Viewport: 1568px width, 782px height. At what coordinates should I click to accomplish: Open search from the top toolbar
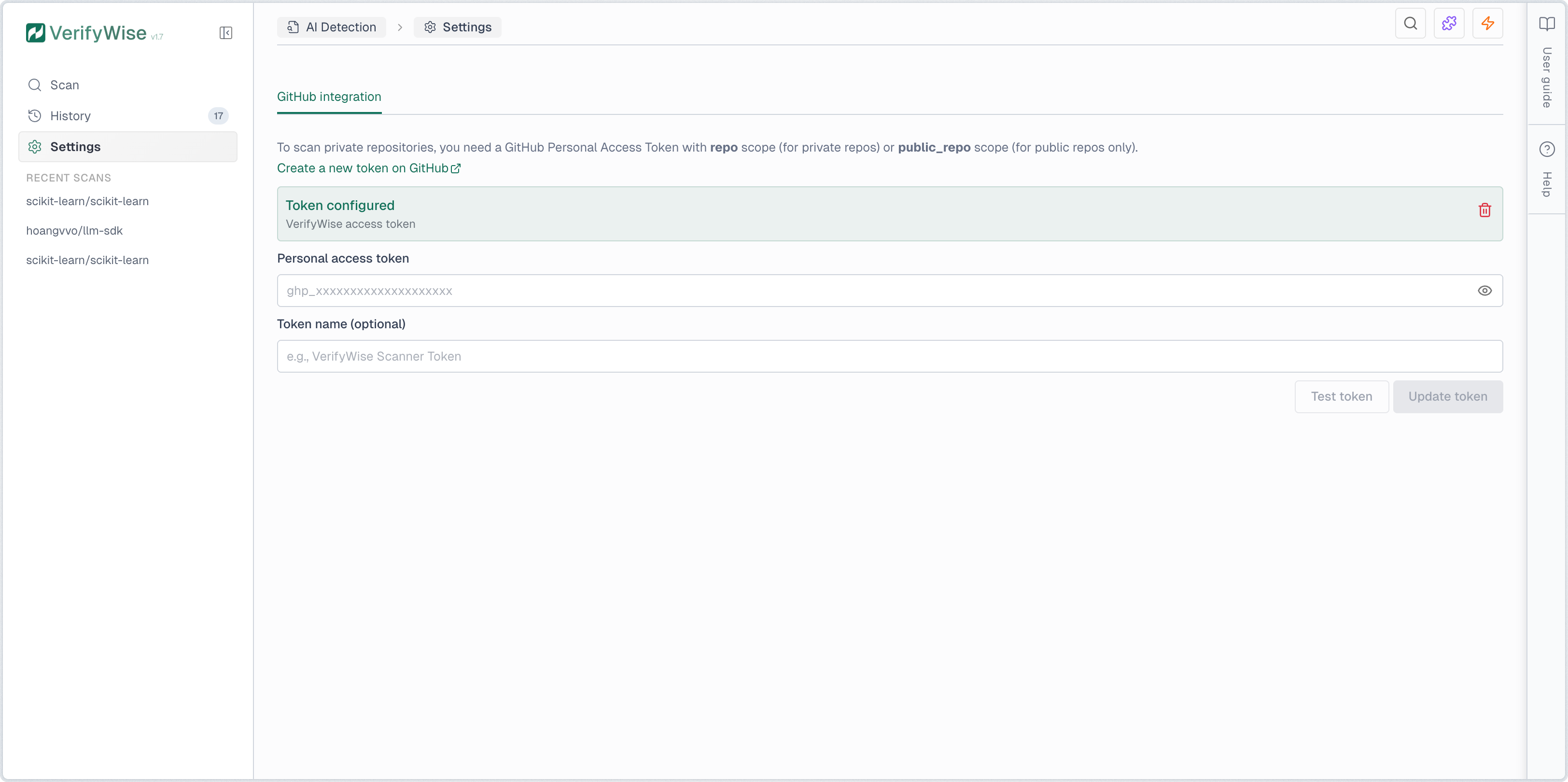1411,23
